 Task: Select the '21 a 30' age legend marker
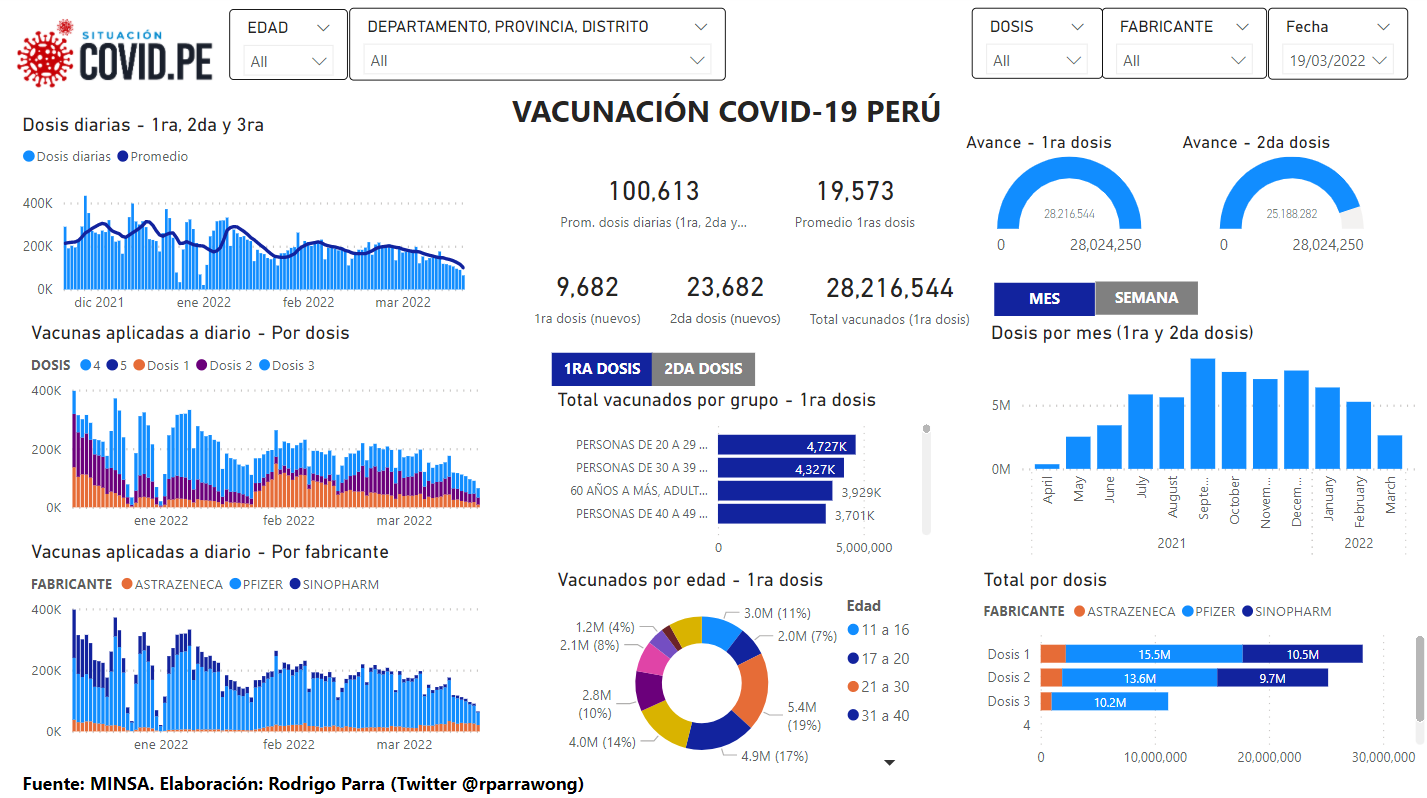[x=853, y=687]
